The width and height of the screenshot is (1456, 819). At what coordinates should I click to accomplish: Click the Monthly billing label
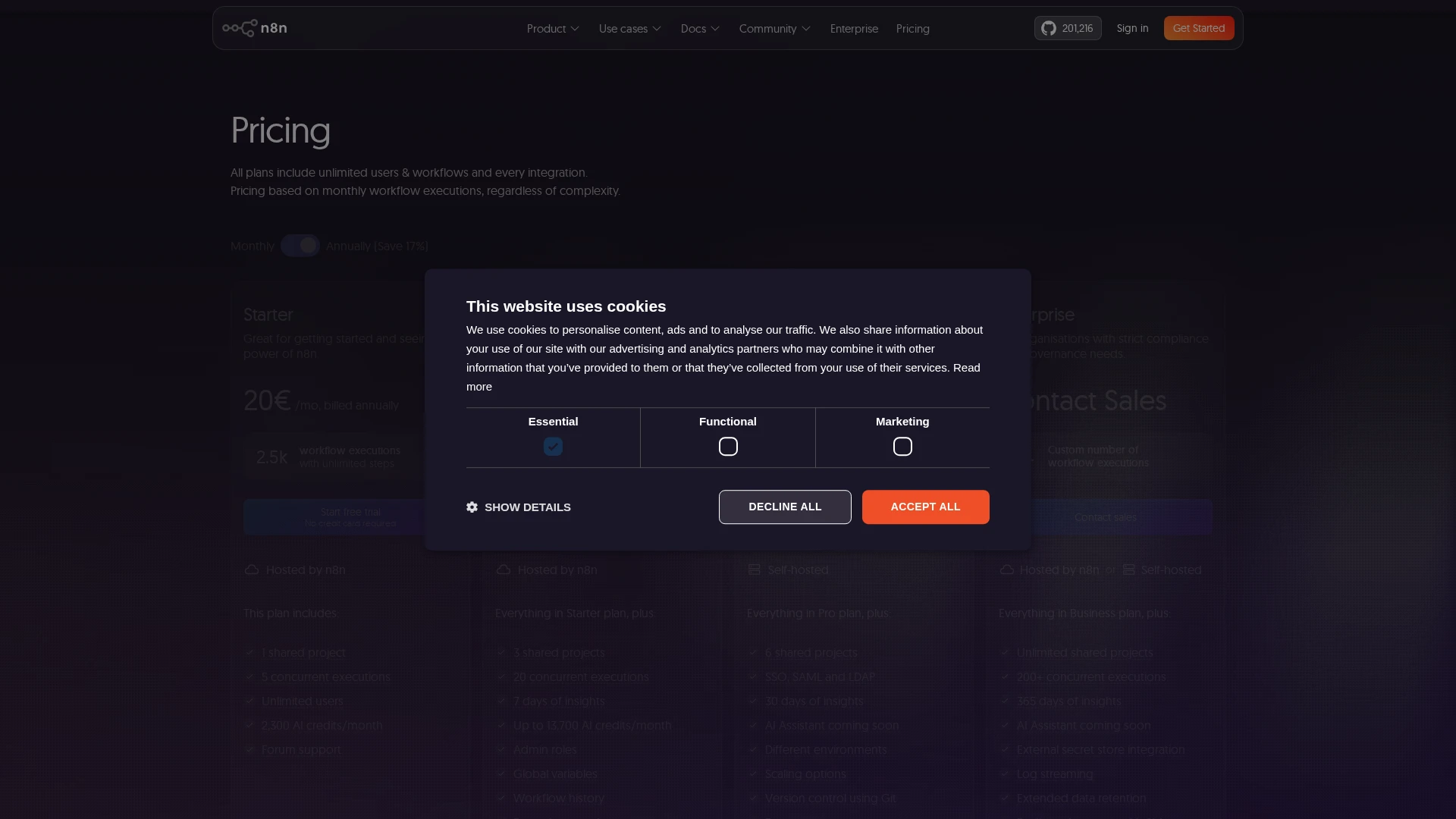pyautogui.click(x=252, y=246)
